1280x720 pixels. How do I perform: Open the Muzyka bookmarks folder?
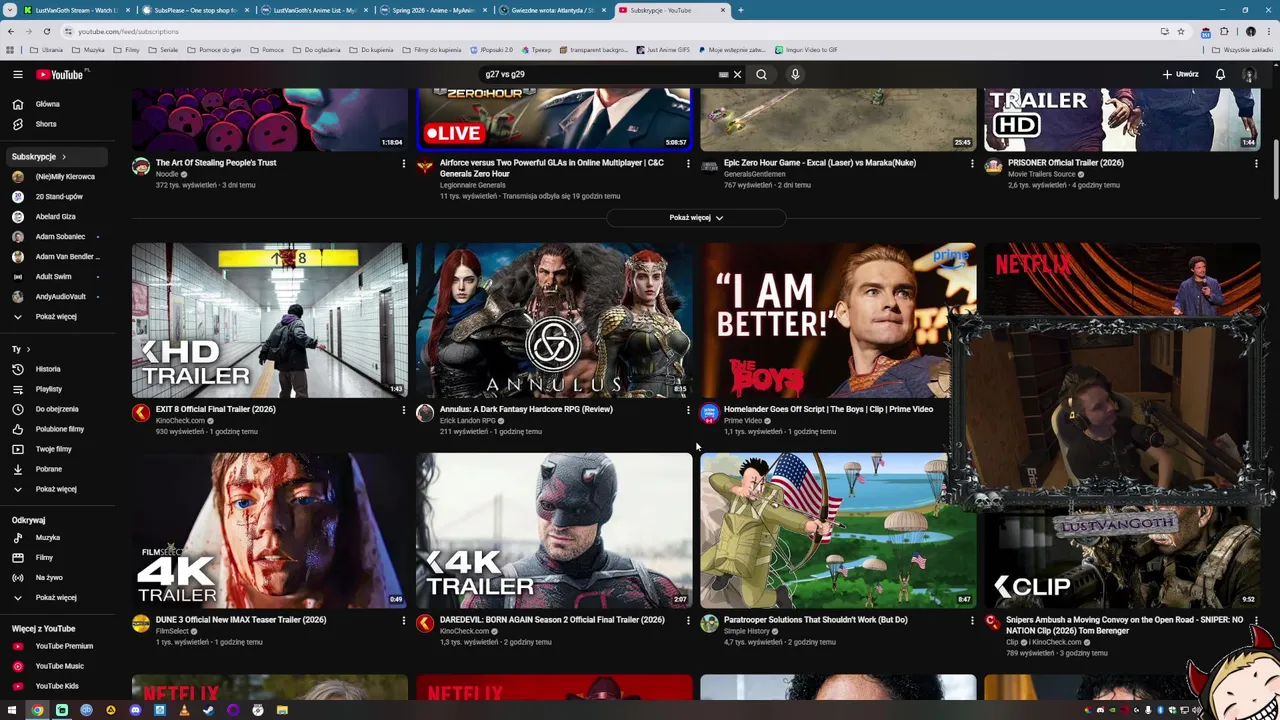[x=88, y=50]
